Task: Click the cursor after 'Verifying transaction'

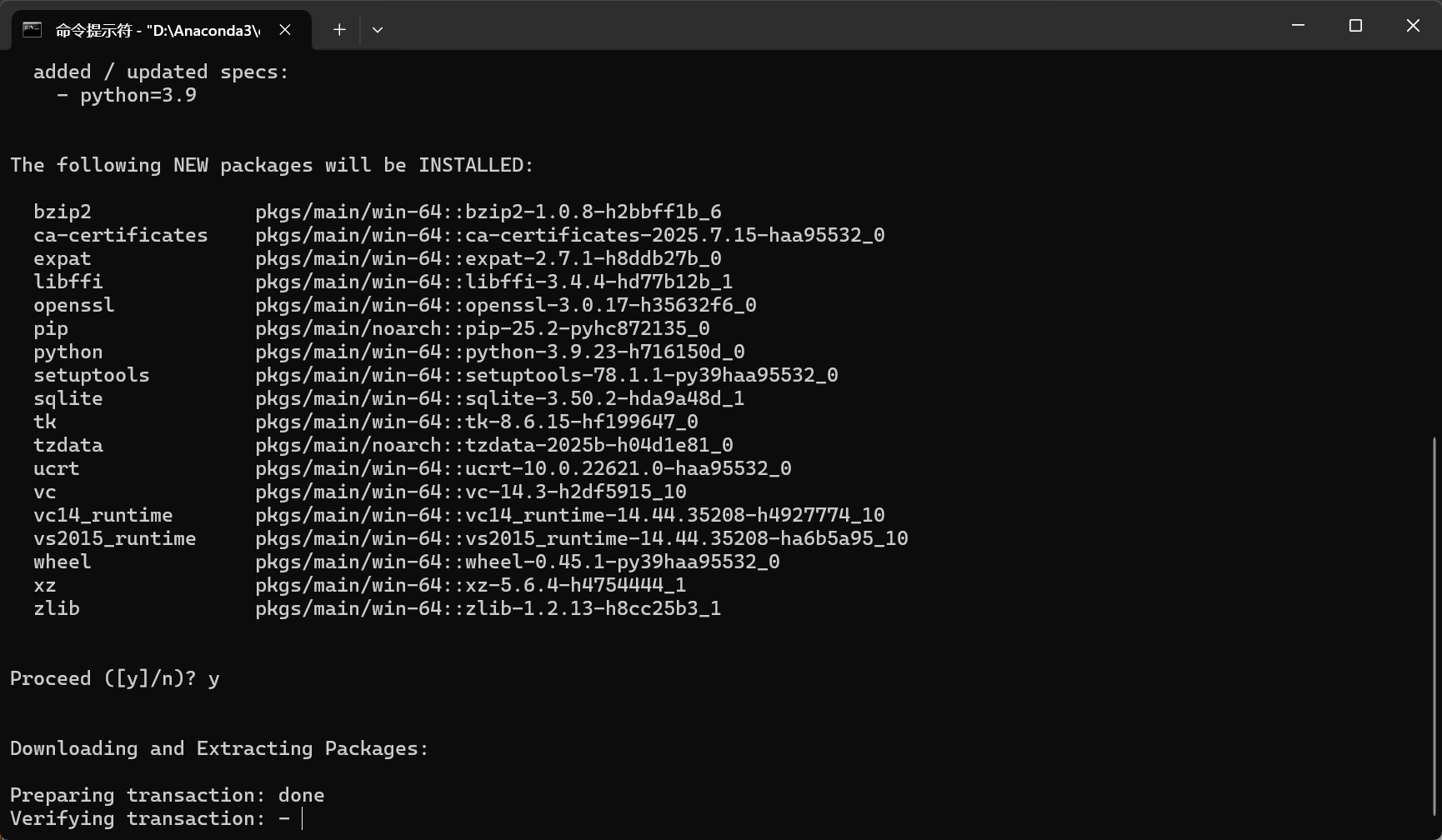Action: point(303,819)
